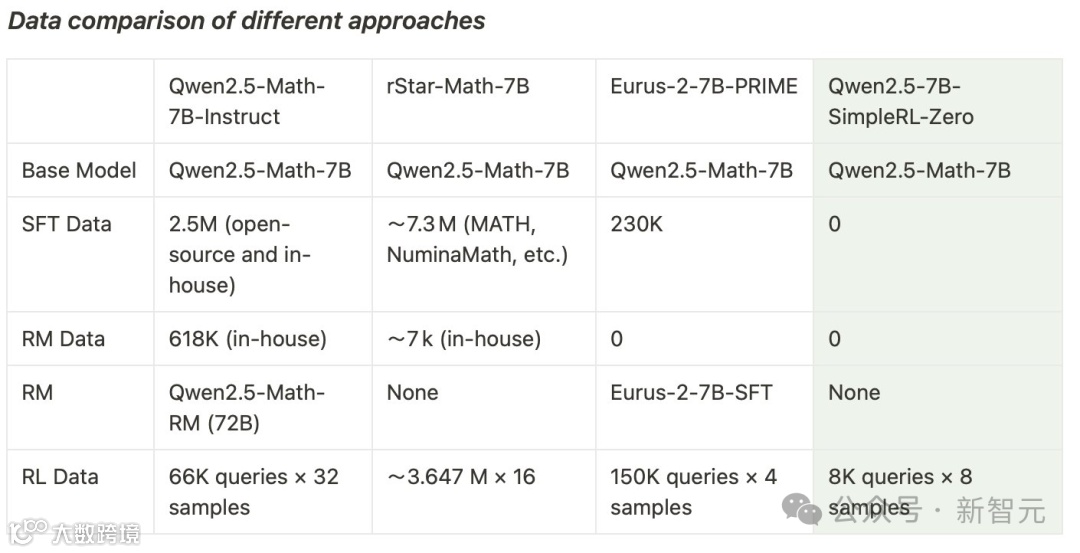Click the 'RM Data' row label
The height and width of the screenshot is (553, 1080).
pyautogui.click(x=63, y=339)
